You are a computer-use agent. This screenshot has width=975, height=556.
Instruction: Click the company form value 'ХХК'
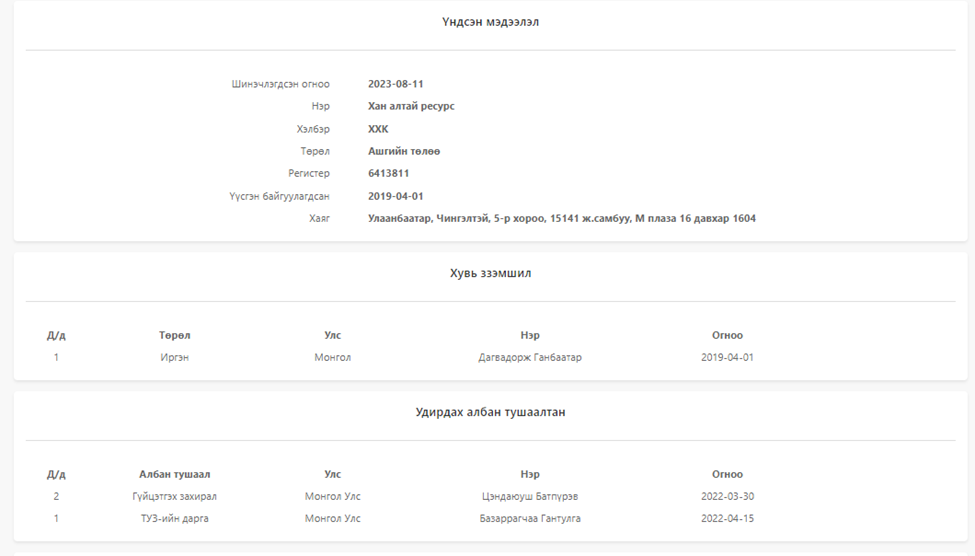click(378, 129)
